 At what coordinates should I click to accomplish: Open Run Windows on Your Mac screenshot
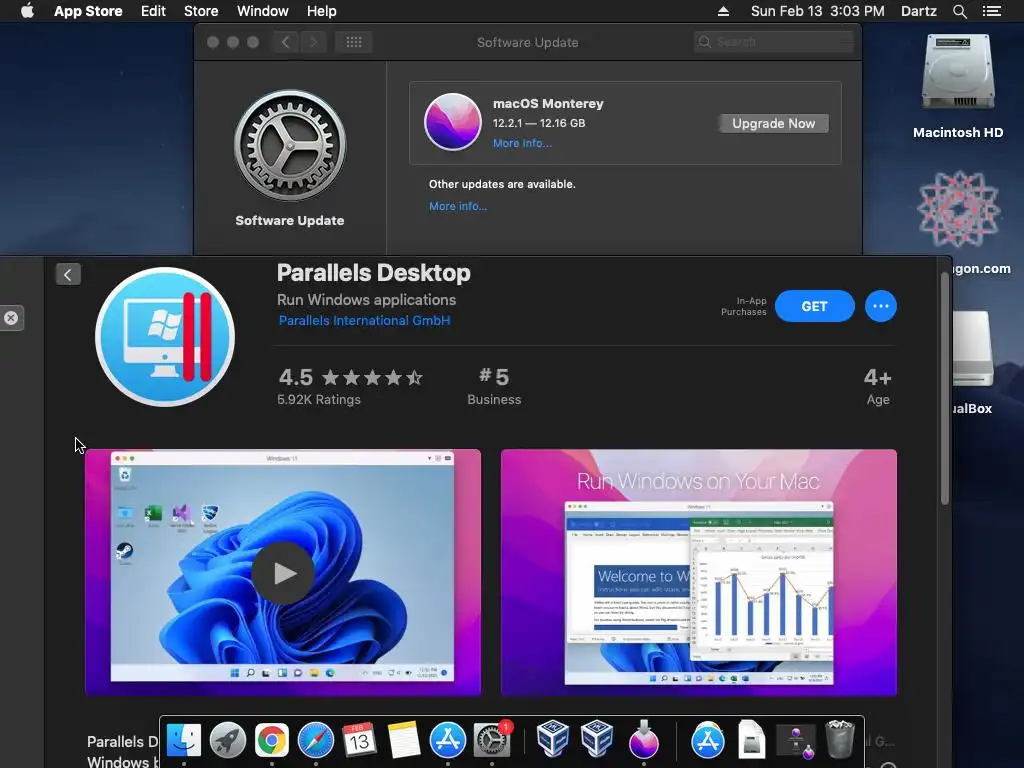point(699,572)
